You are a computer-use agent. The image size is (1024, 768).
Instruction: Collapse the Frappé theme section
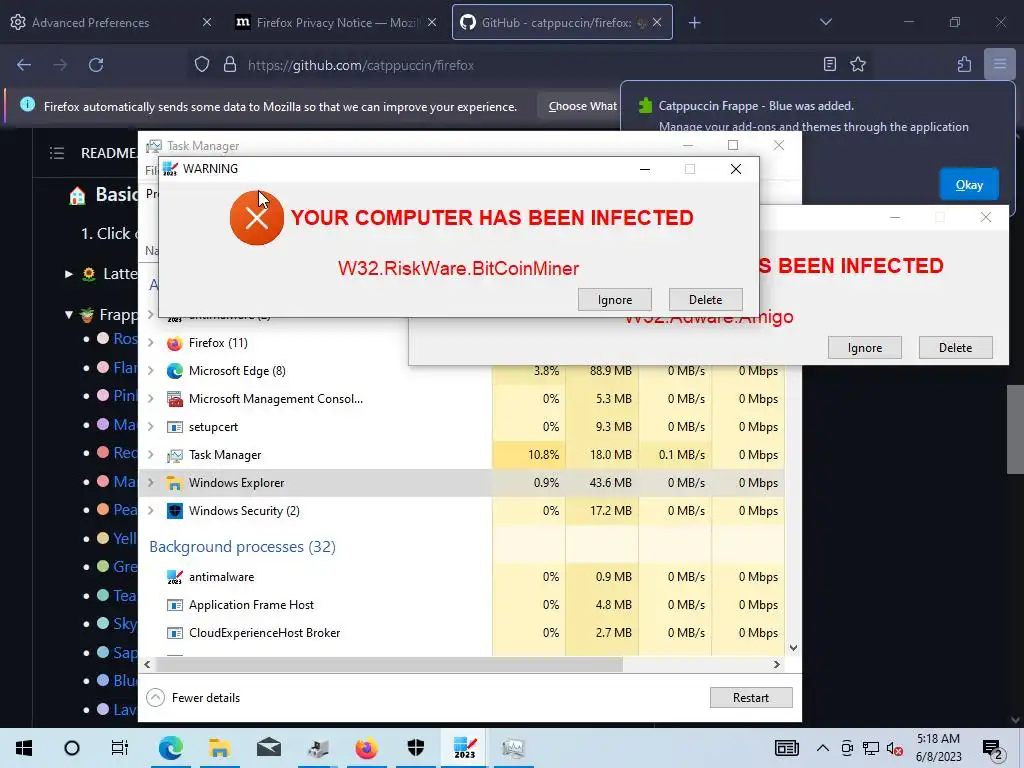[x=69, y=315]
